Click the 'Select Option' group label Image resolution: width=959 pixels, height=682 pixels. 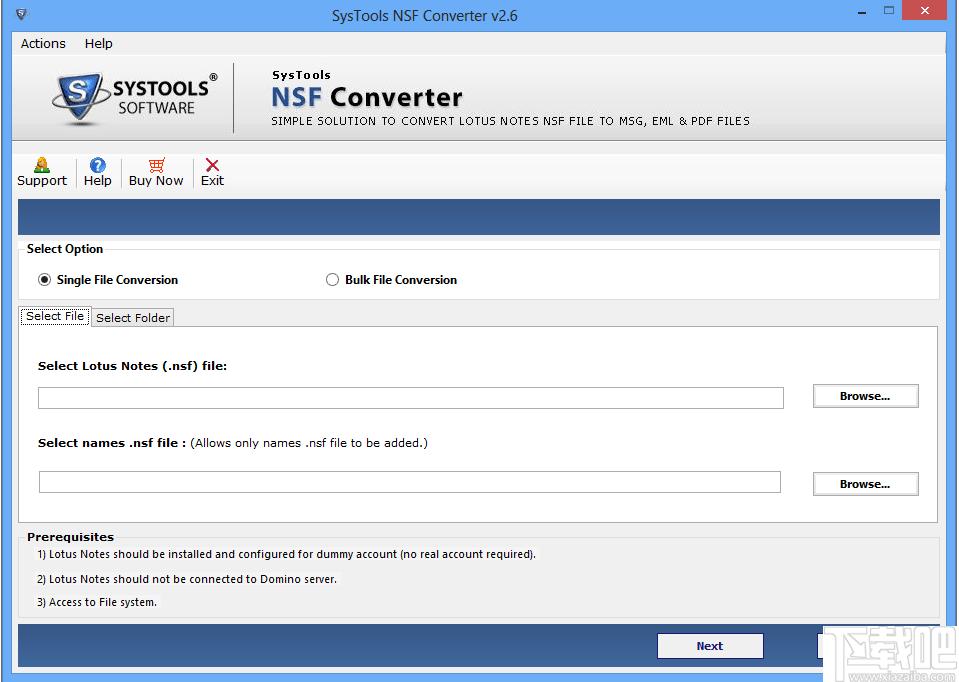pyautogui.click(x=65, y=249)
